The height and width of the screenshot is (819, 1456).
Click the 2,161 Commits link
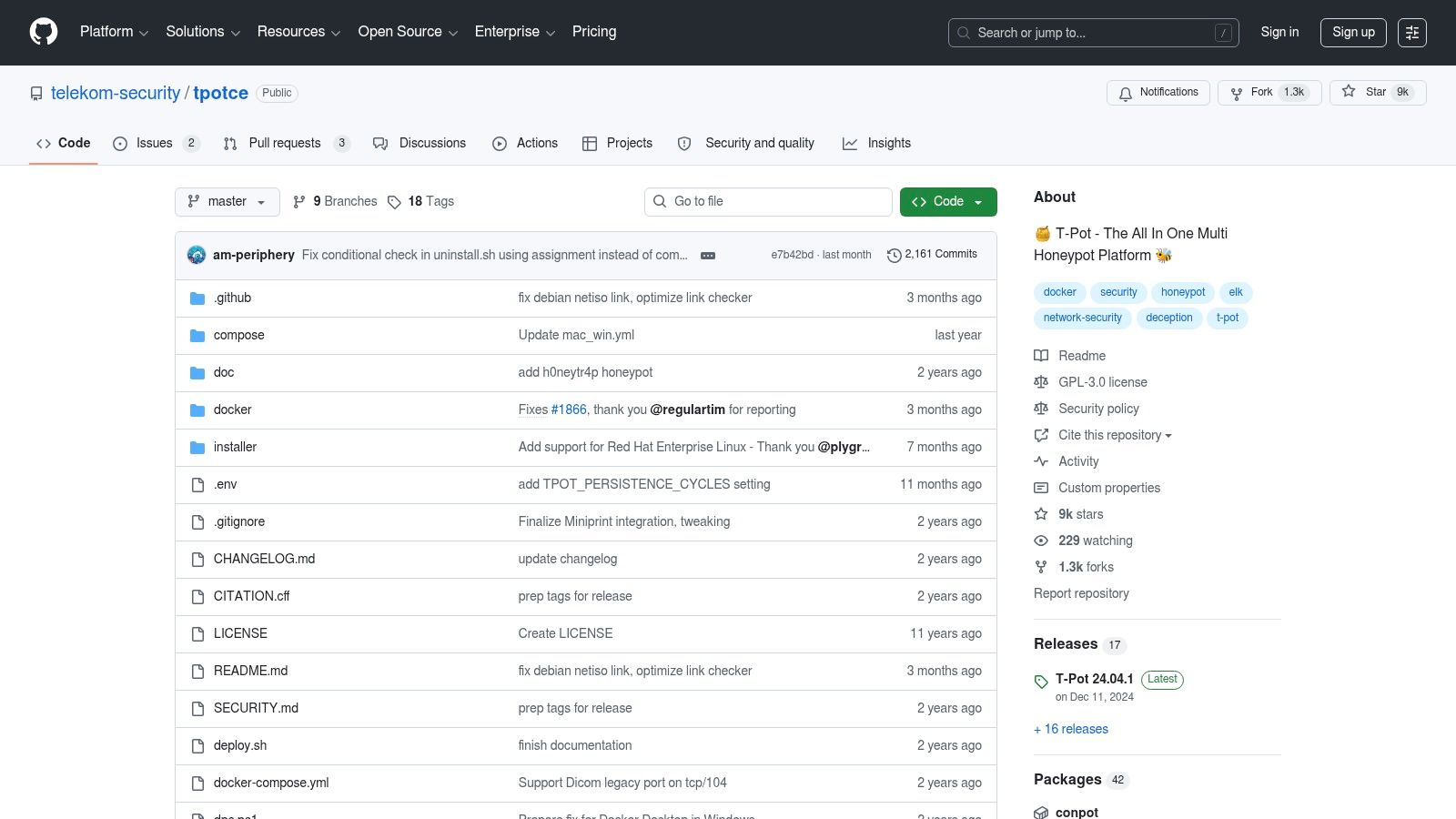(x=932, y=255)
